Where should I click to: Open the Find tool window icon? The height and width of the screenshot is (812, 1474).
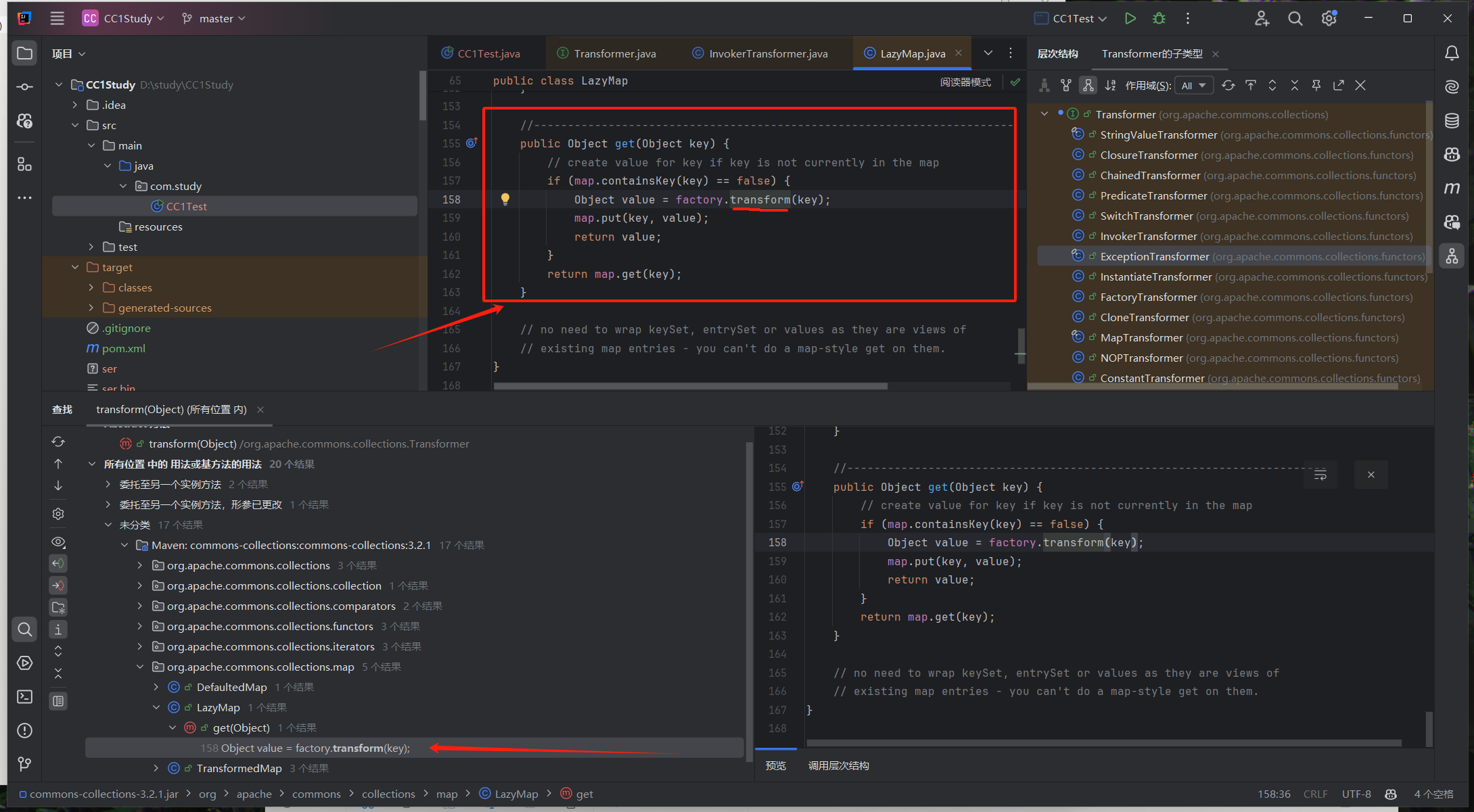pyautogui.click(x=24, y=629)
